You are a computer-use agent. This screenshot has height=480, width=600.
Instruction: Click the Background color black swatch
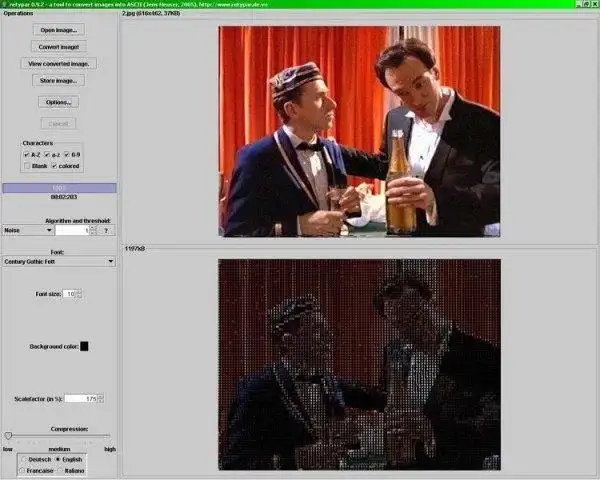(x=84, y=346)
